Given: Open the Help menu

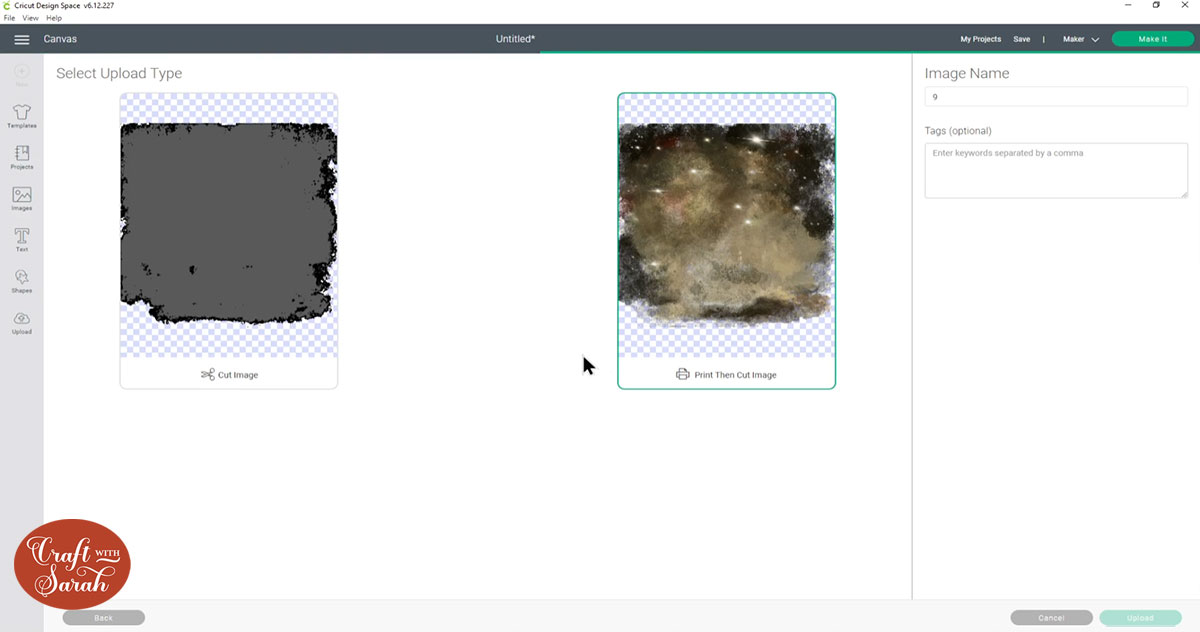Looking at the screenshot, I should 54,18.
